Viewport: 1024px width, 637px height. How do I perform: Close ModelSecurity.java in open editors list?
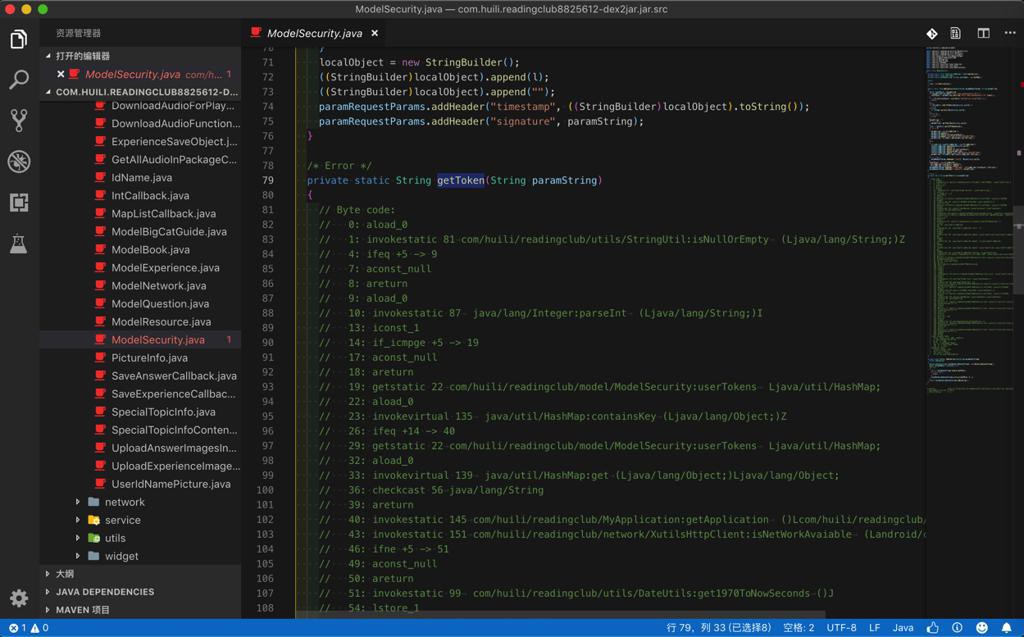coord(61,74)
